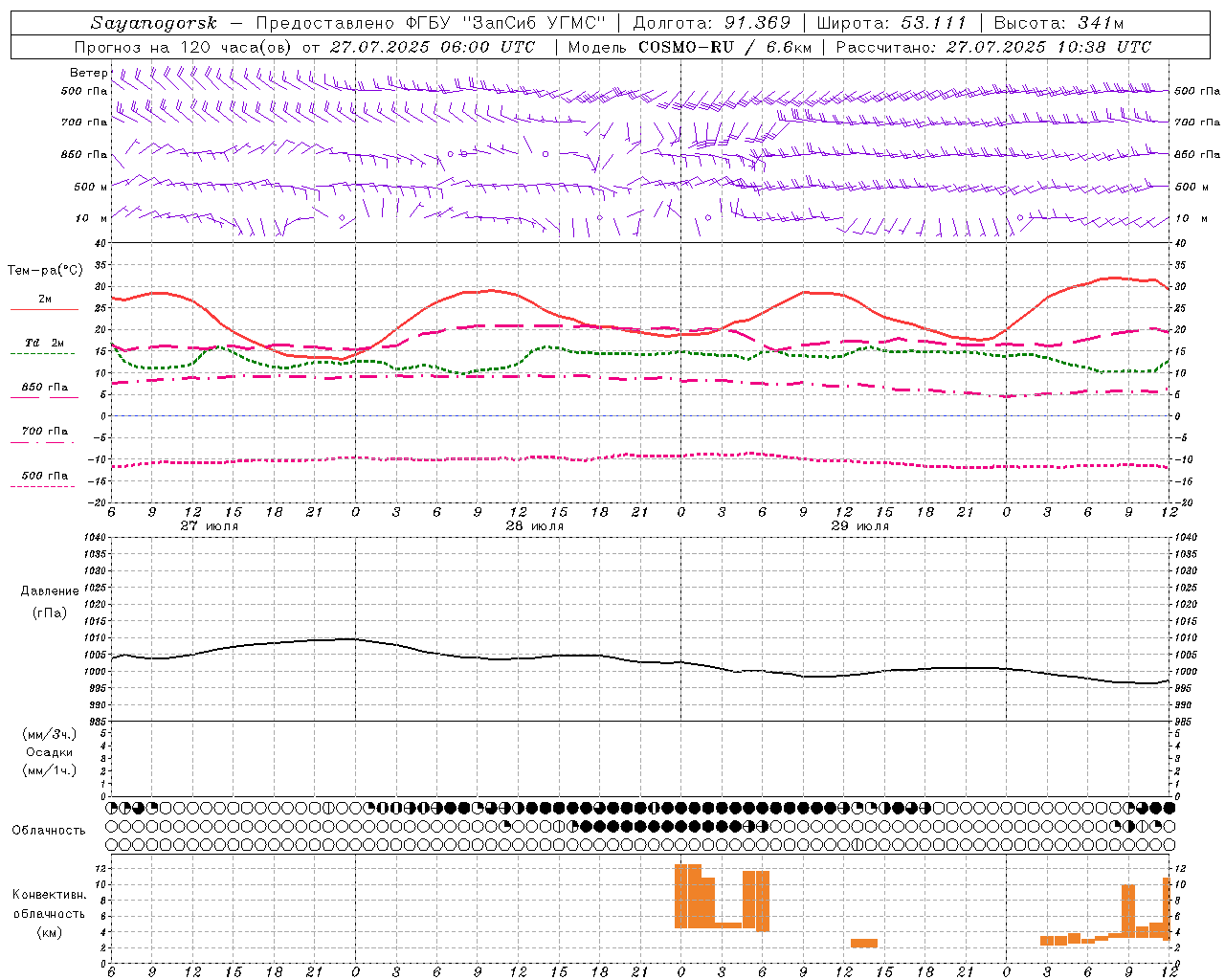The height and width of the screenshot is (980, 1225).
Task: Click the 'Предоставлено ФГБУ "ЗапСиб УГМС"' text
Action: 432,23
